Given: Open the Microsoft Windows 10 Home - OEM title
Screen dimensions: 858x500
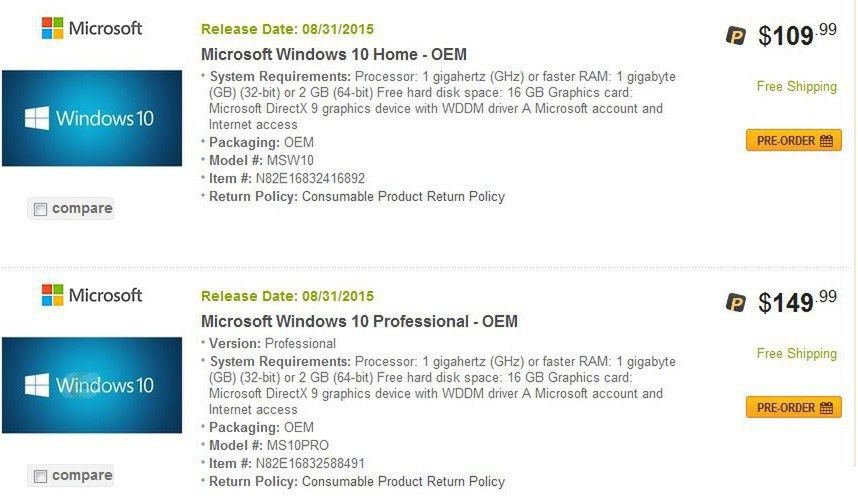Looking at the screenshot, I should pyautogui.click(x=334, y=54).
